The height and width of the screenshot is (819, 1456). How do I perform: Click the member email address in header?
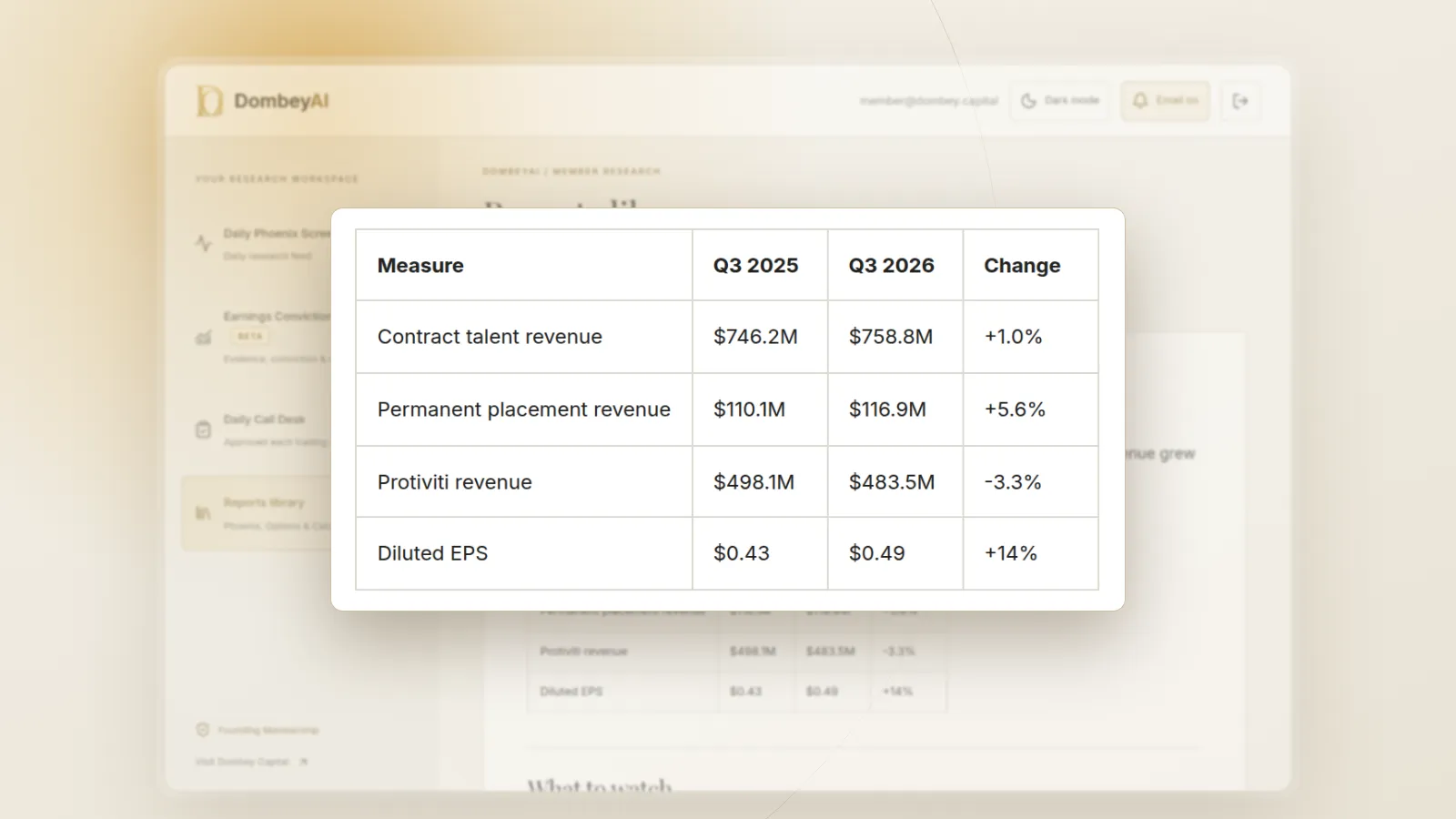coord(929,101)
